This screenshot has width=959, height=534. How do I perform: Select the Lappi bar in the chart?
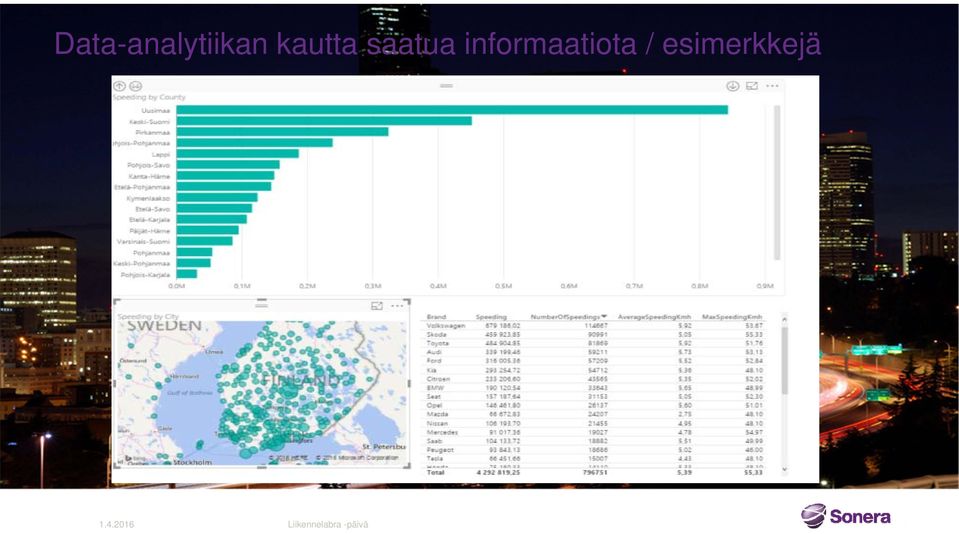point(238,154)
